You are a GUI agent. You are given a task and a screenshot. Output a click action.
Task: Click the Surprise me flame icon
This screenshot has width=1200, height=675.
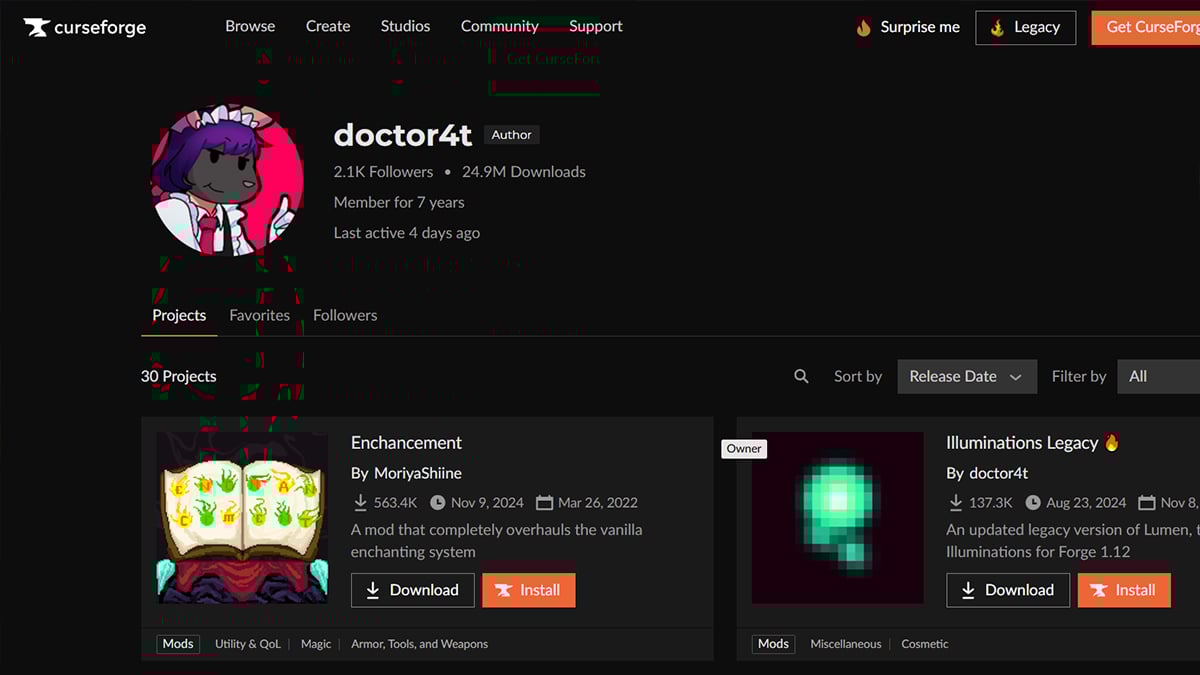(863, 28)
